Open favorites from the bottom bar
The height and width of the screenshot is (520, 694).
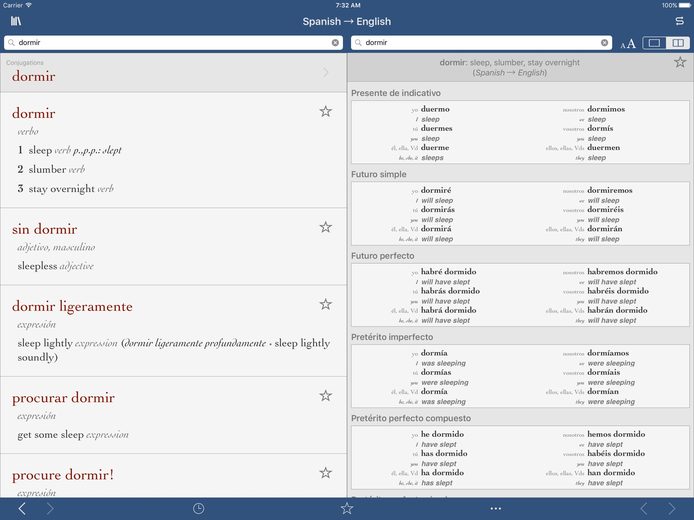coord(347,508)
